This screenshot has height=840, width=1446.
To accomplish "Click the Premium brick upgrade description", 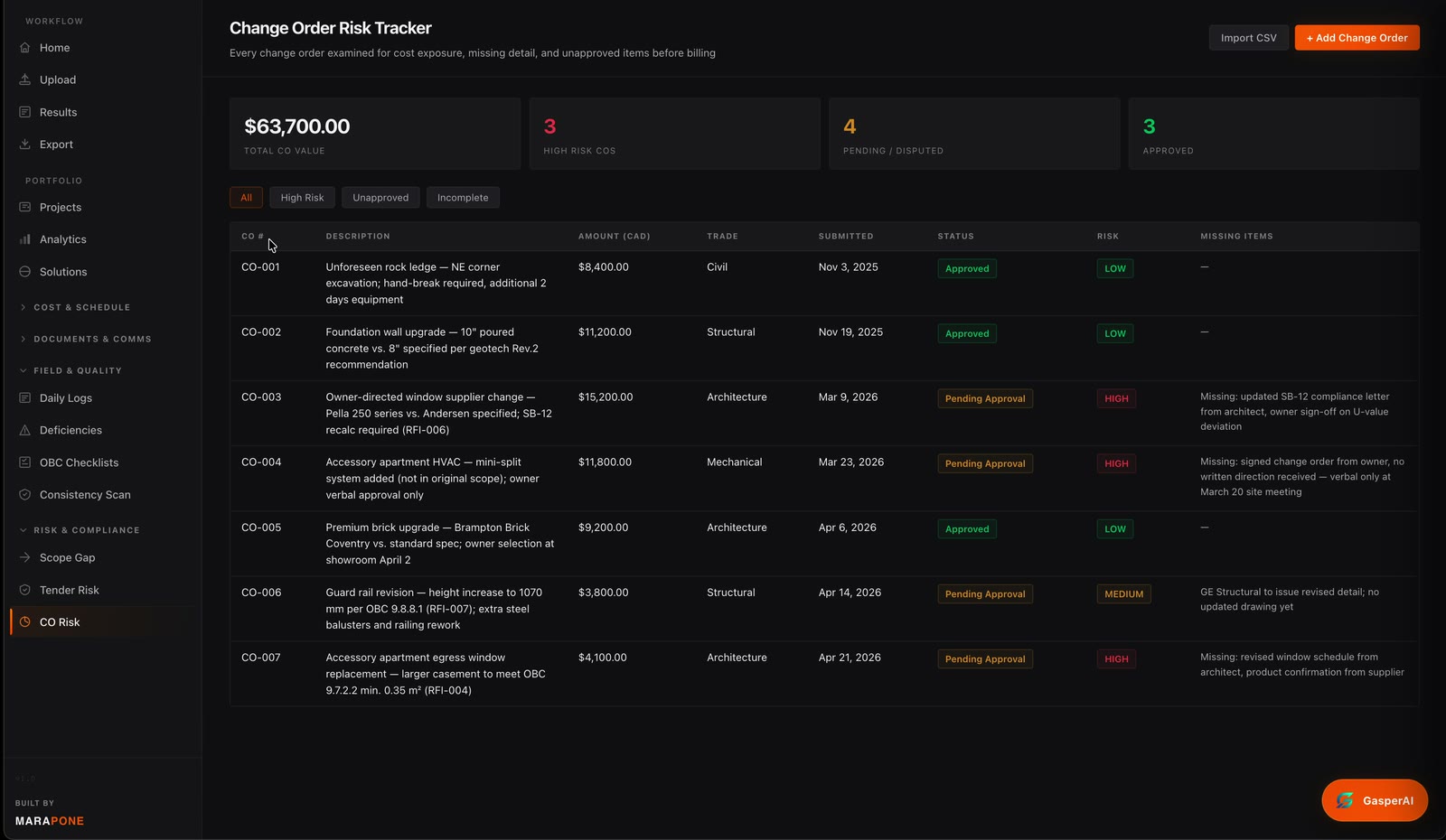I will (440, 544).
